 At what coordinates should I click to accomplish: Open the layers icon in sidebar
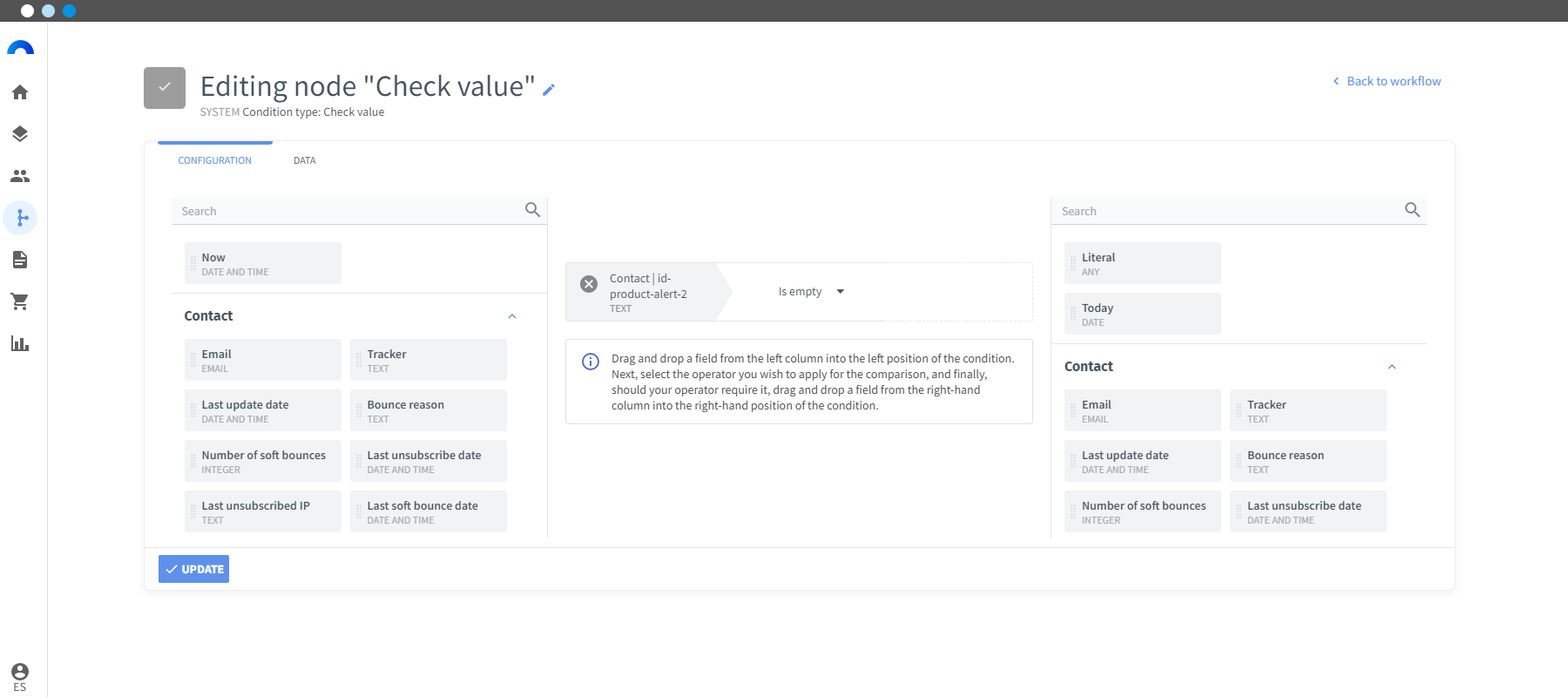point(20,134)
